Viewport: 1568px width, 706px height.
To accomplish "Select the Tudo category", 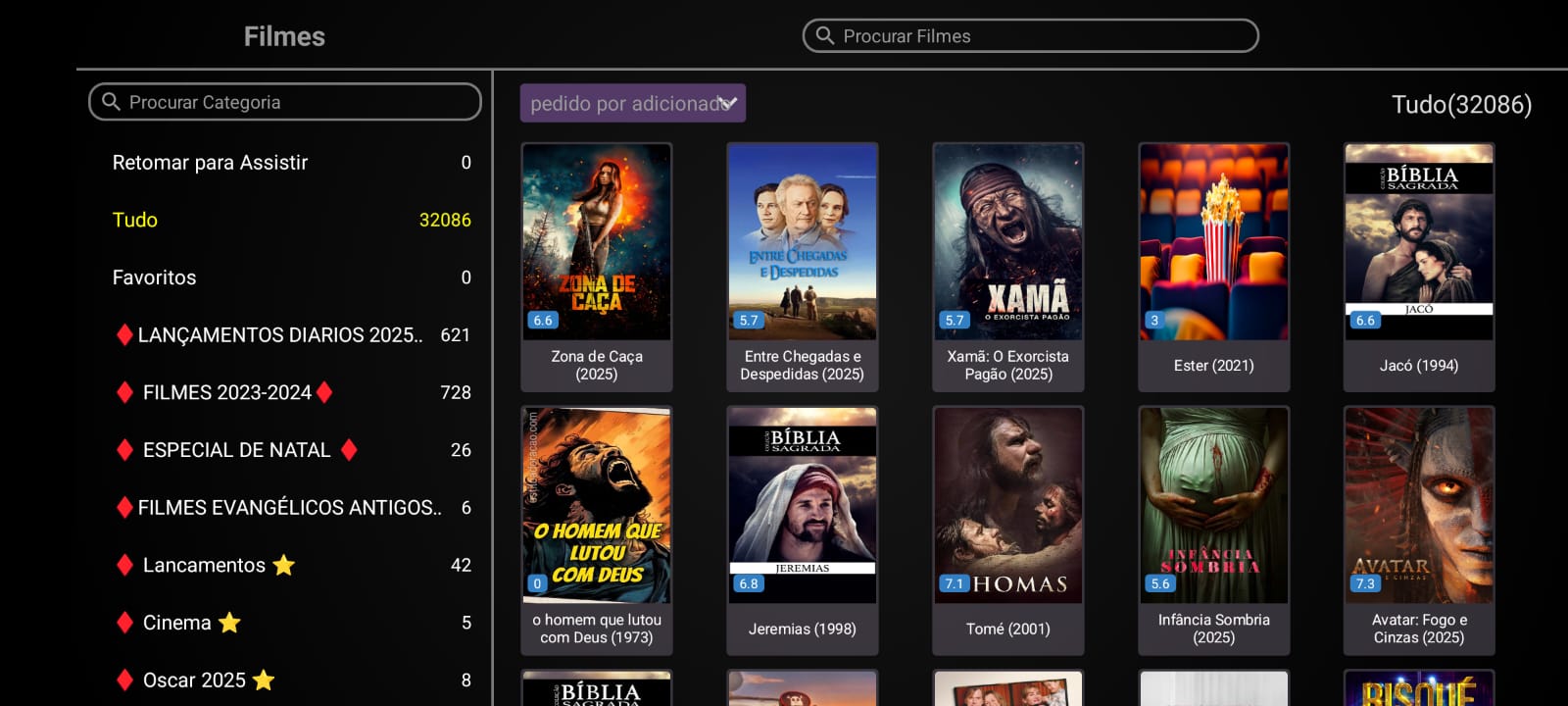I will 291,220.
